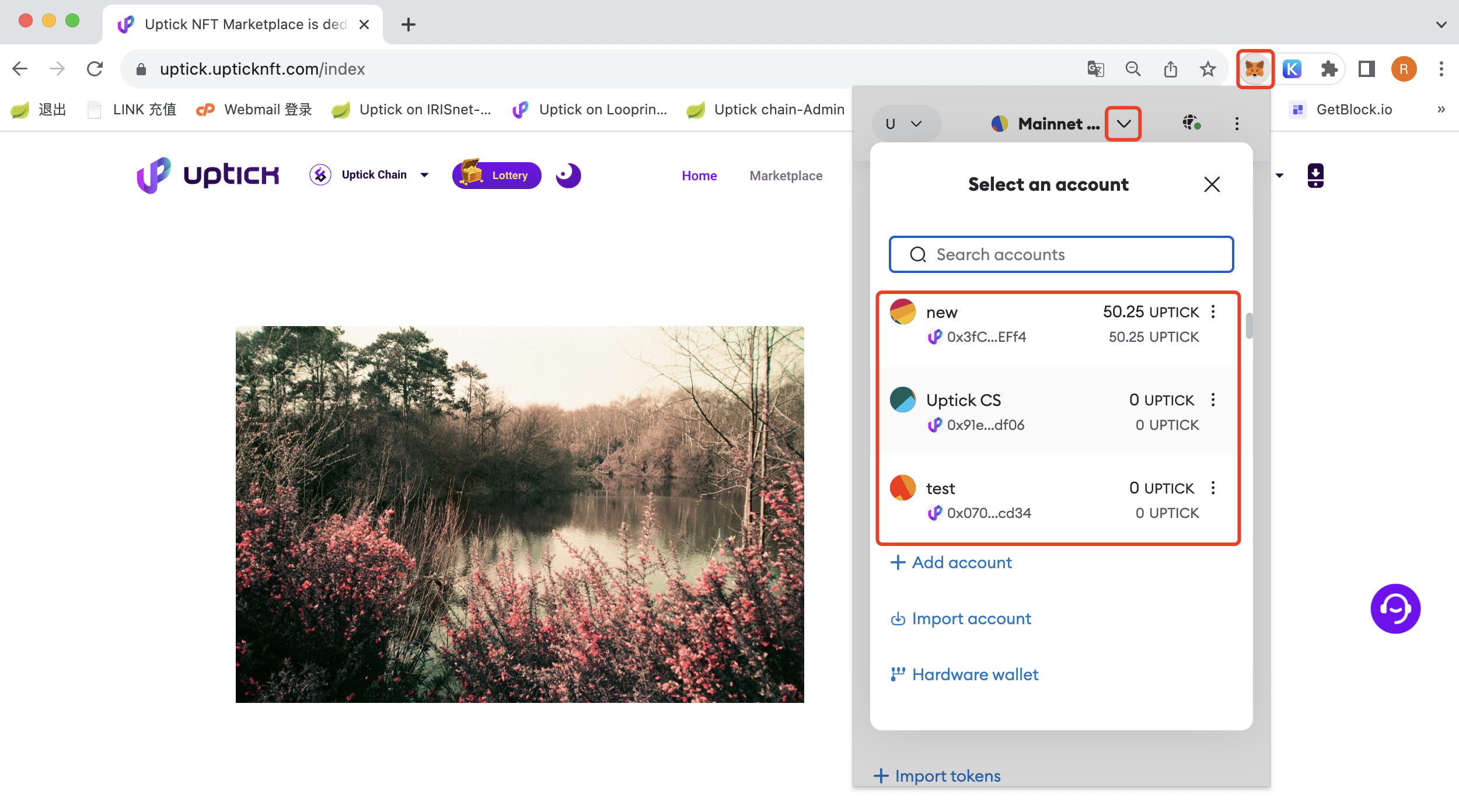The height and width of the screenshot is (812, 1459).
Task: Click the MetaMask connected-site globe icon
Action: point(1191,123)
